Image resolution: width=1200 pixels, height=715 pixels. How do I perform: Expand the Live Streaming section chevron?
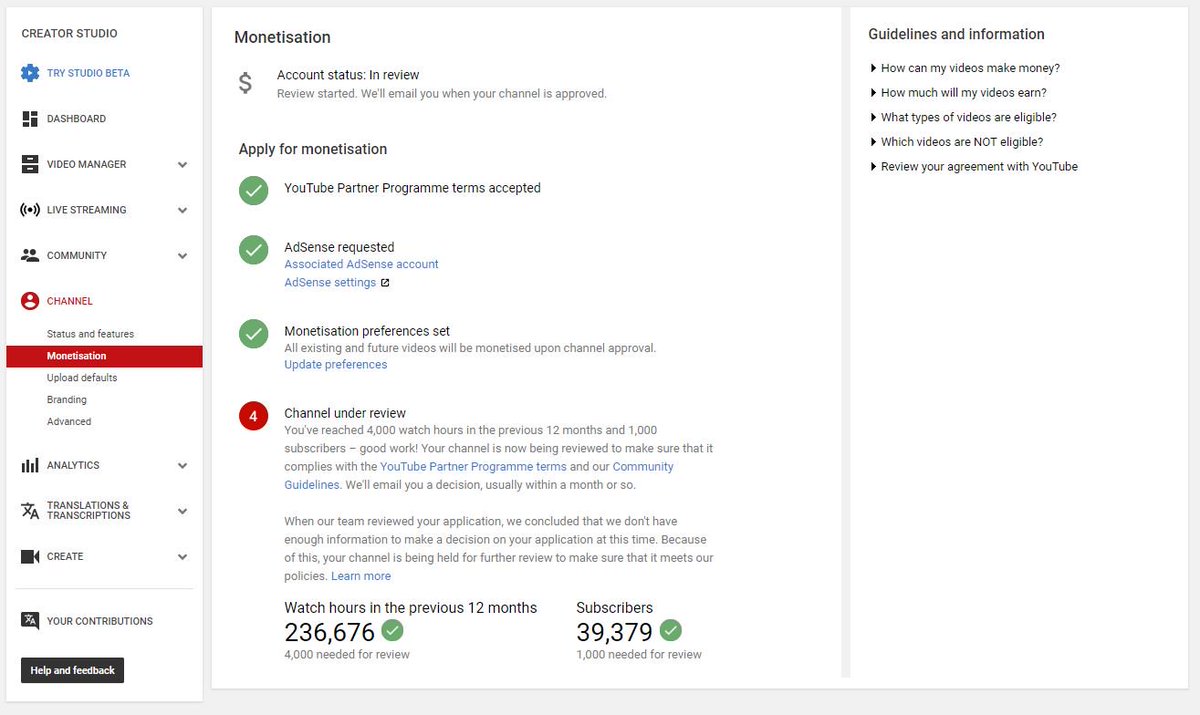click(x=182, y=210)
